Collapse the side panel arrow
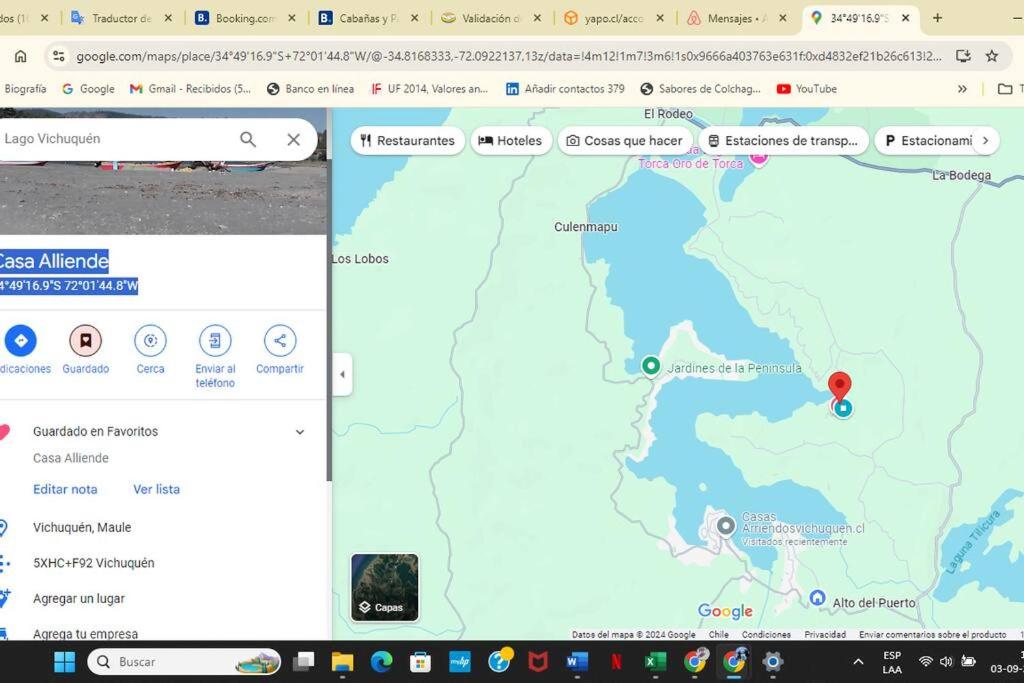The width and height of the screenshot is (1024, 683). click(x=342, y=374)
